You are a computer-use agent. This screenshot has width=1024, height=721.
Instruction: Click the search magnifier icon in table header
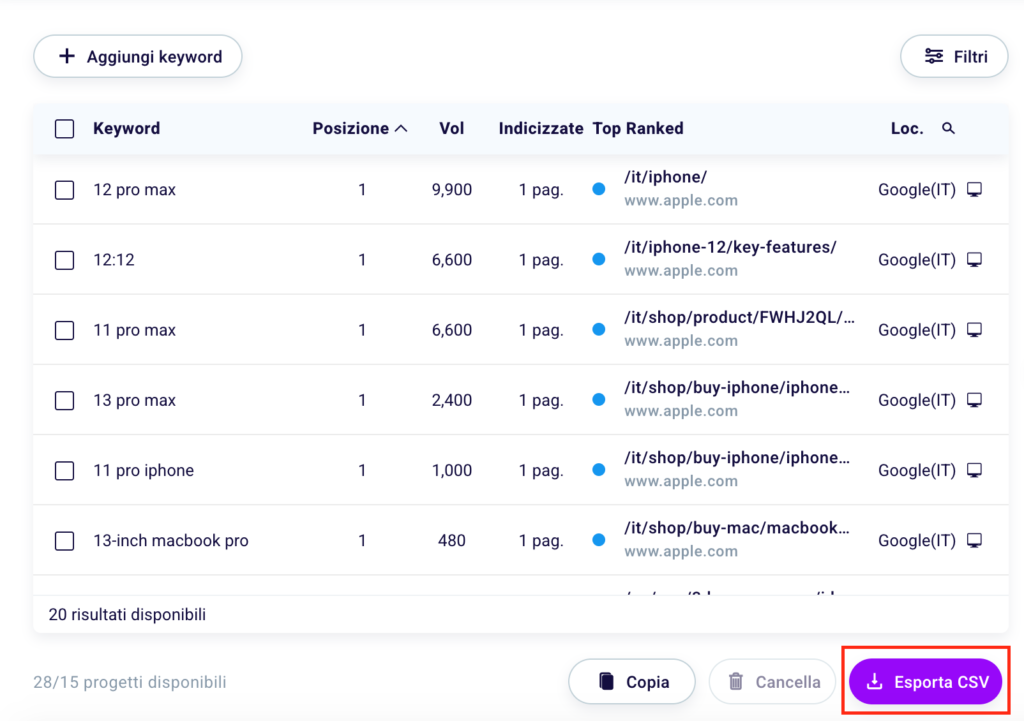[x=948, y=128]
